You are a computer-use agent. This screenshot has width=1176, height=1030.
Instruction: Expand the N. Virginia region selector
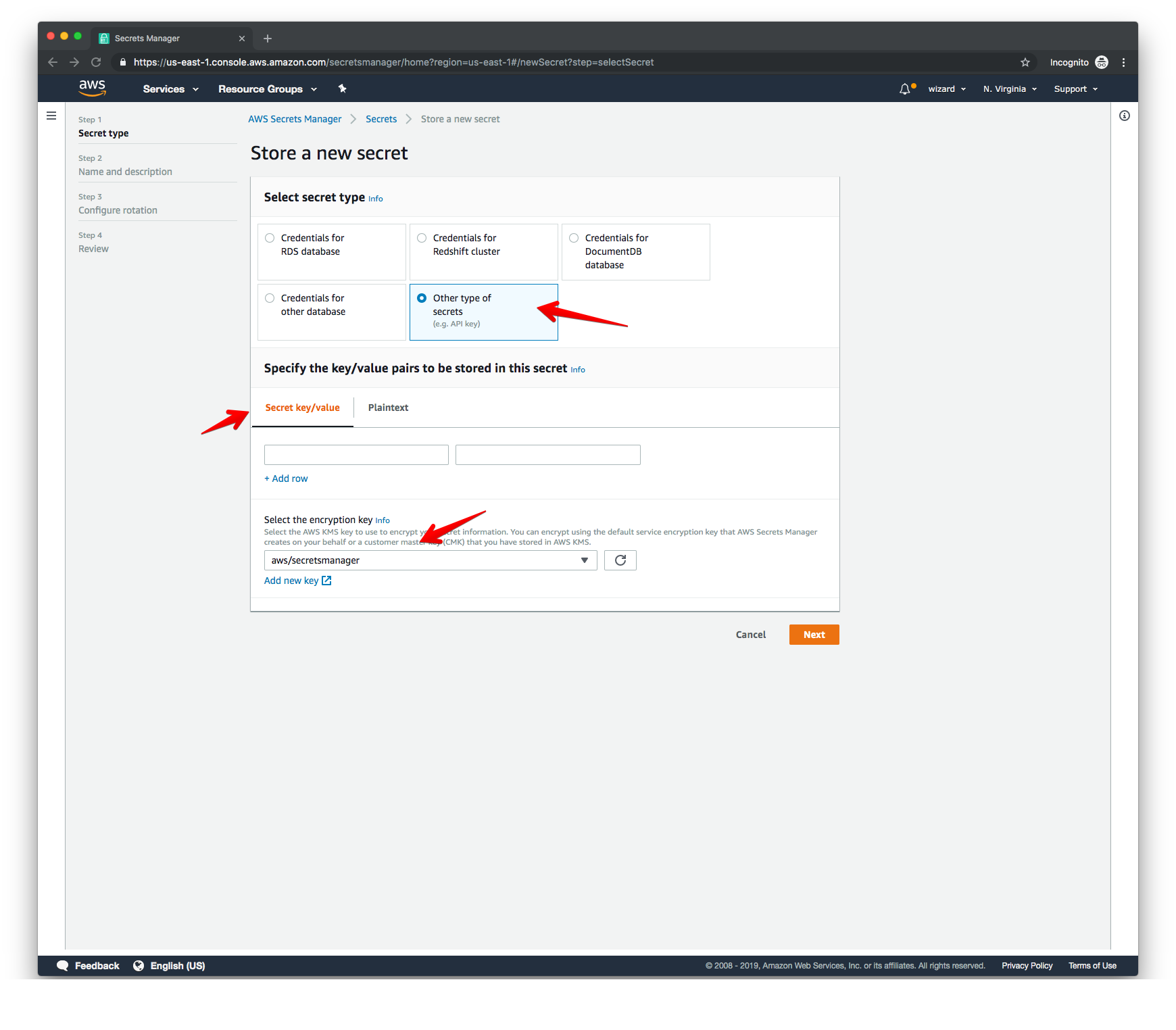1009,89
